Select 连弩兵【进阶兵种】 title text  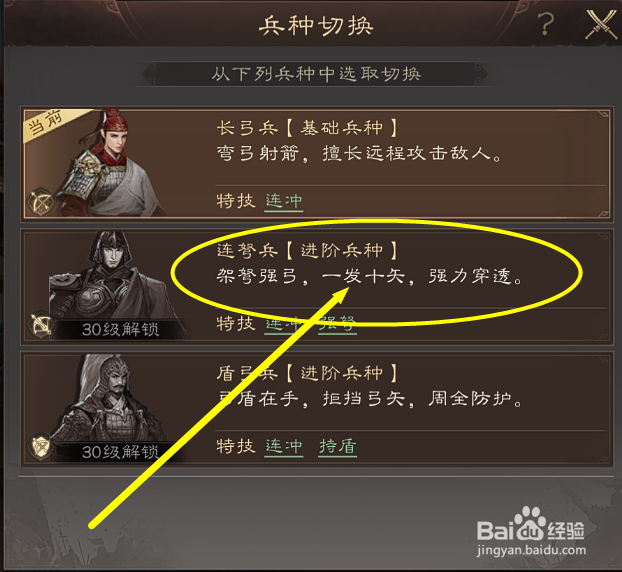(307, 250)
